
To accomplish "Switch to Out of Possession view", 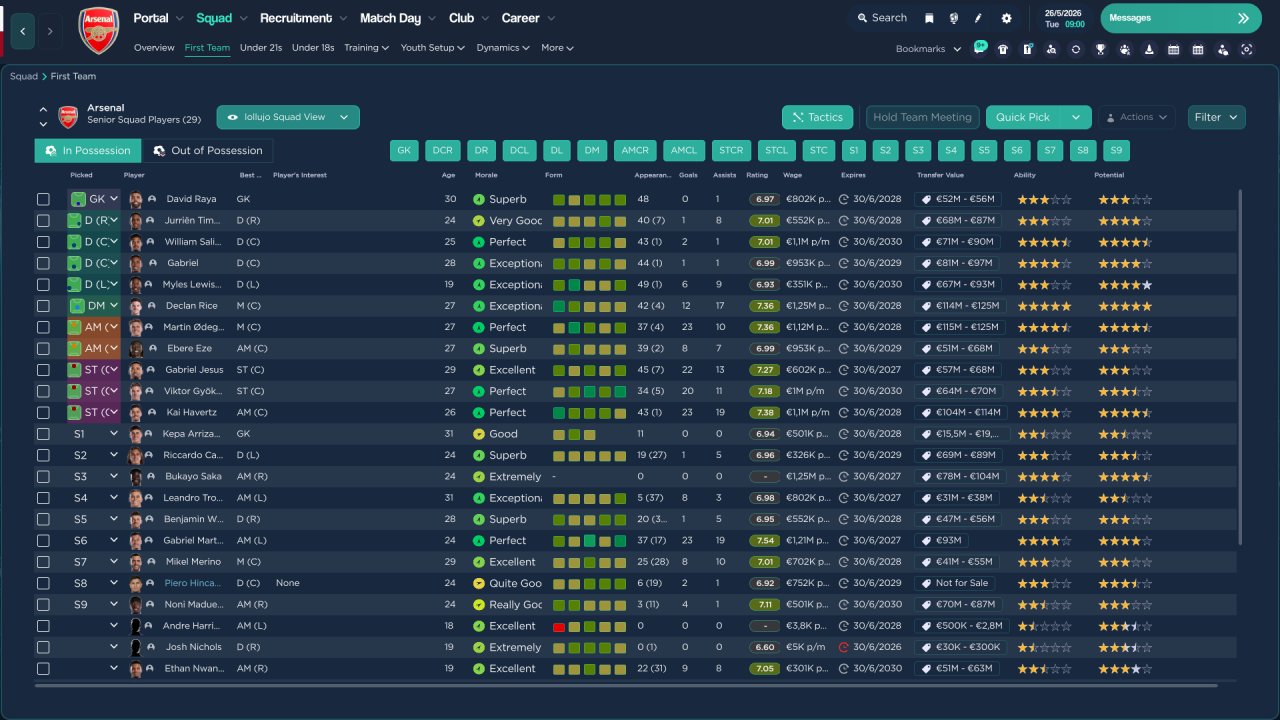I will coord(207,151).
